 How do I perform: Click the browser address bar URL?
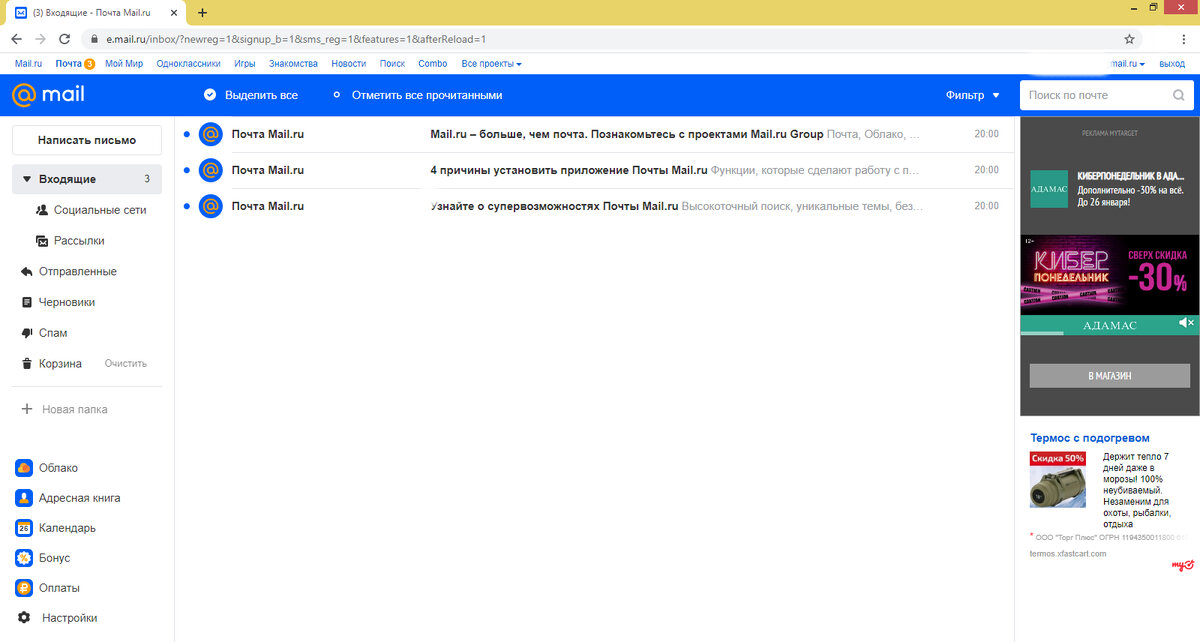tap(296, 39)
